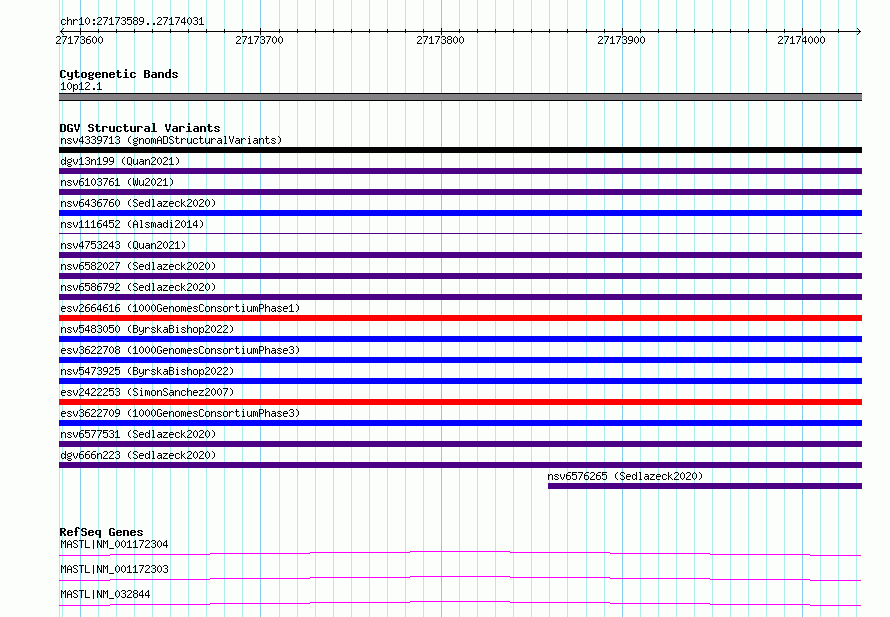Click esv2664616 (1000GenomesConsortiumPhase1) label
Viewport: 890px width, 617px height.
(x=180, y=308)
